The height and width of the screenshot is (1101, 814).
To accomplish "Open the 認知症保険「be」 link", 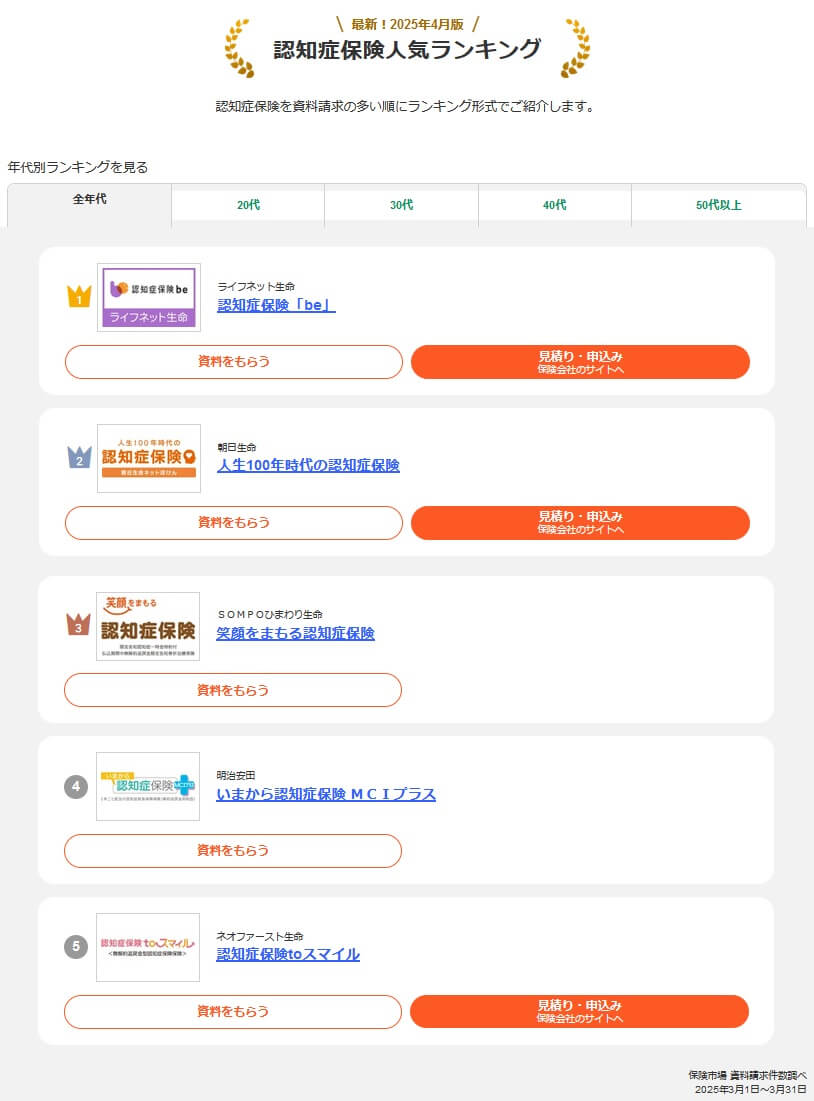I will click(276, 305).
